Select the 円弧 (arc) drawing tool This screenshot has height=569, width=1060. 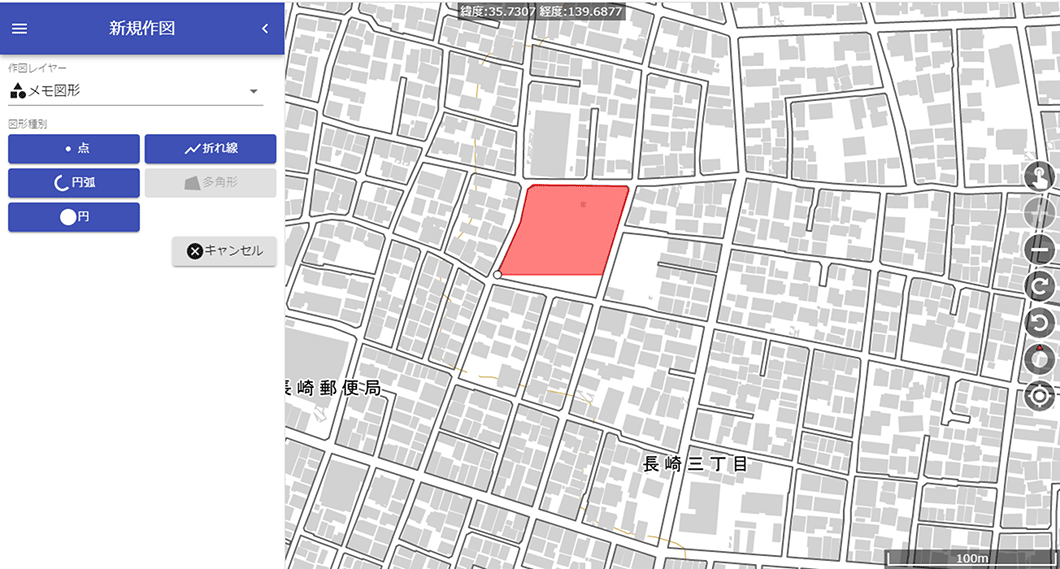74,183
